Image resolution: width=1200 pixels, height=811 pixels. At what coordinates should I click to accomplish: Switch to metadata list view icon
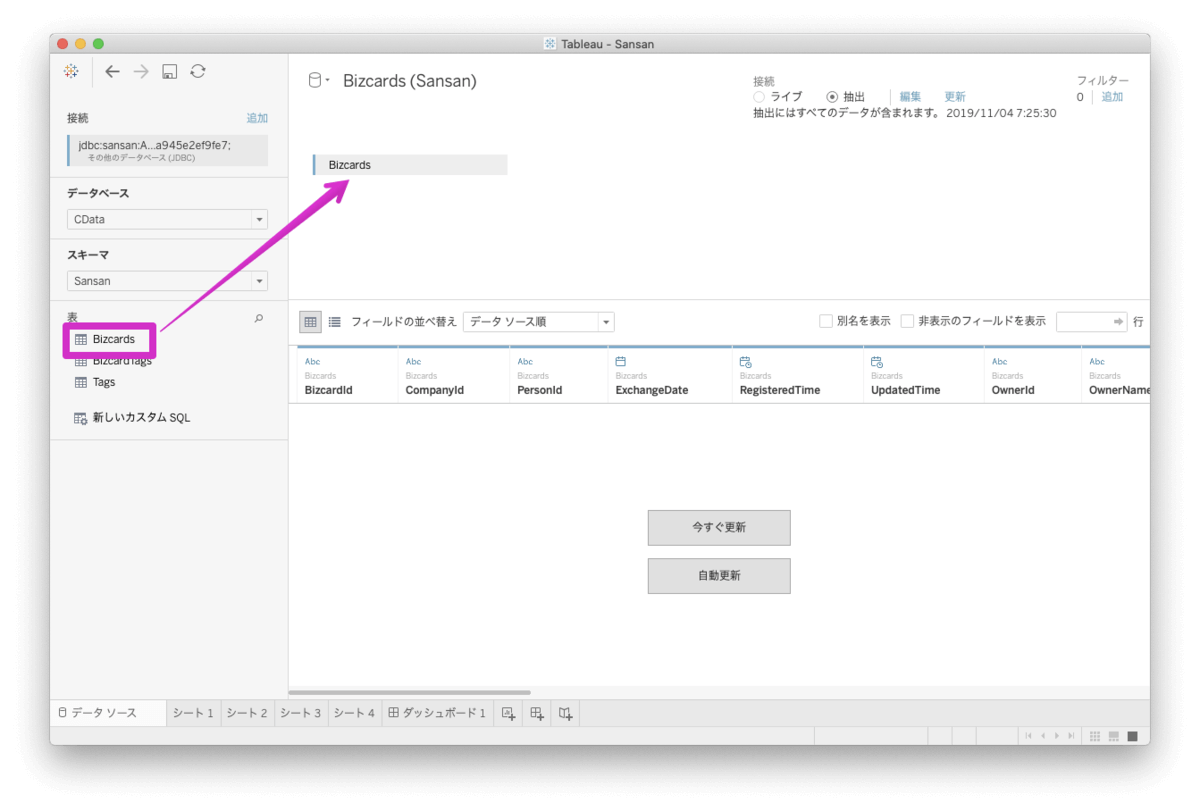click(x=334, y=322)
